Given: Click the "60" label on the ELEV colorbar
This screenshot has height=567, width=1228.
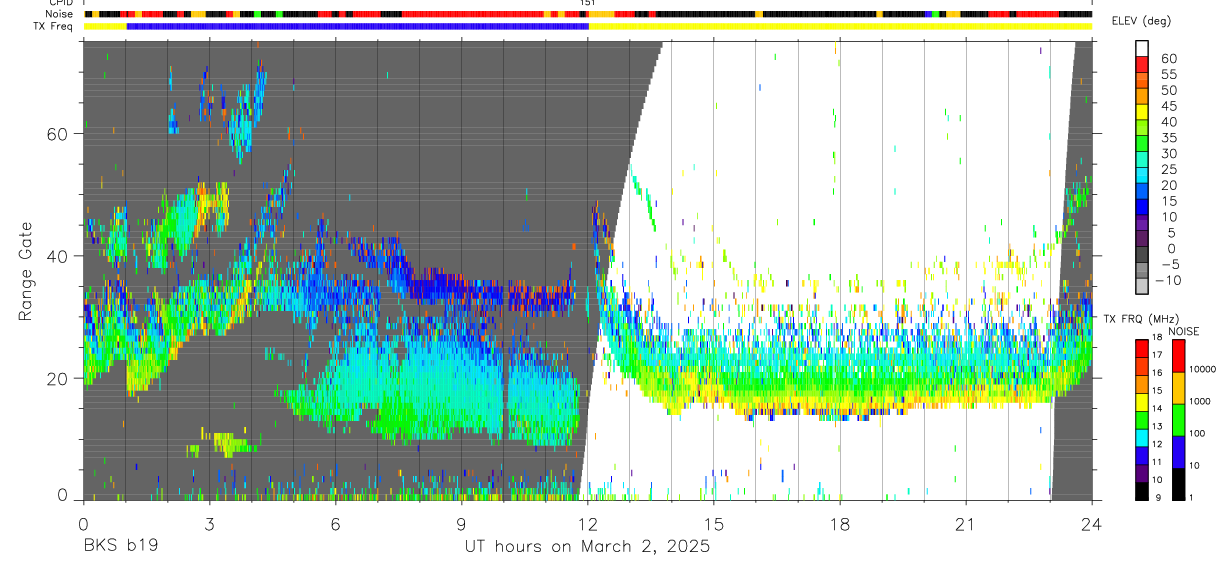Looking at the screenshot, I should click(x=1169, y=59).
